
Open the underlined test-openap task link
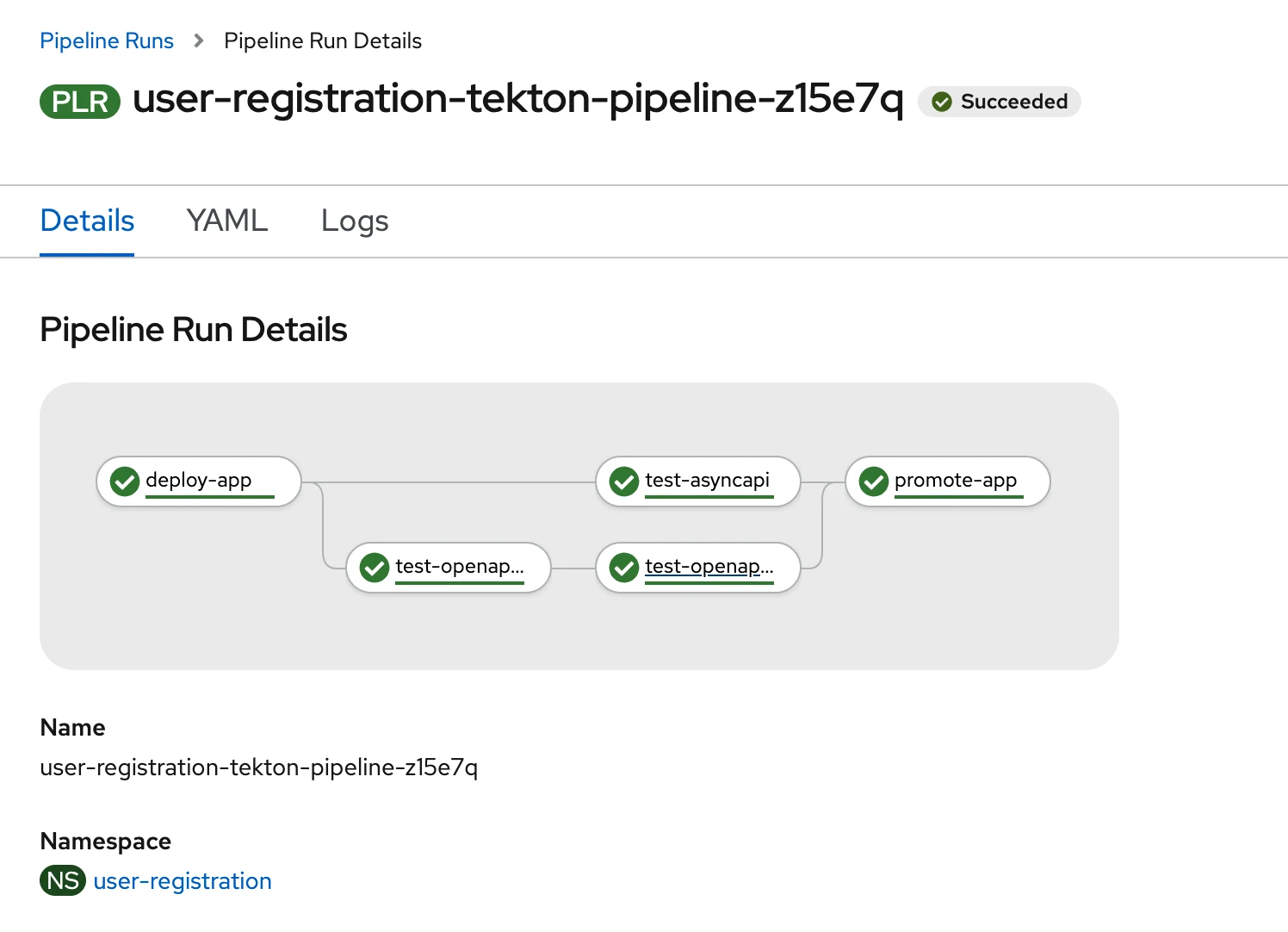click(709, 566)
